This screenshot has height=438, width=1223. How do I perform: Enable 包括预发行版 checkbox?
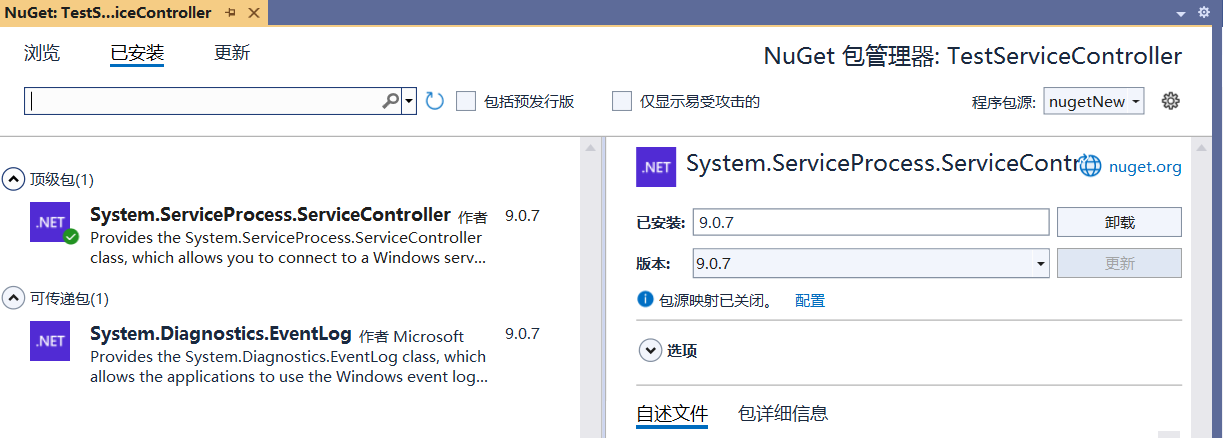tap(465, 101)
